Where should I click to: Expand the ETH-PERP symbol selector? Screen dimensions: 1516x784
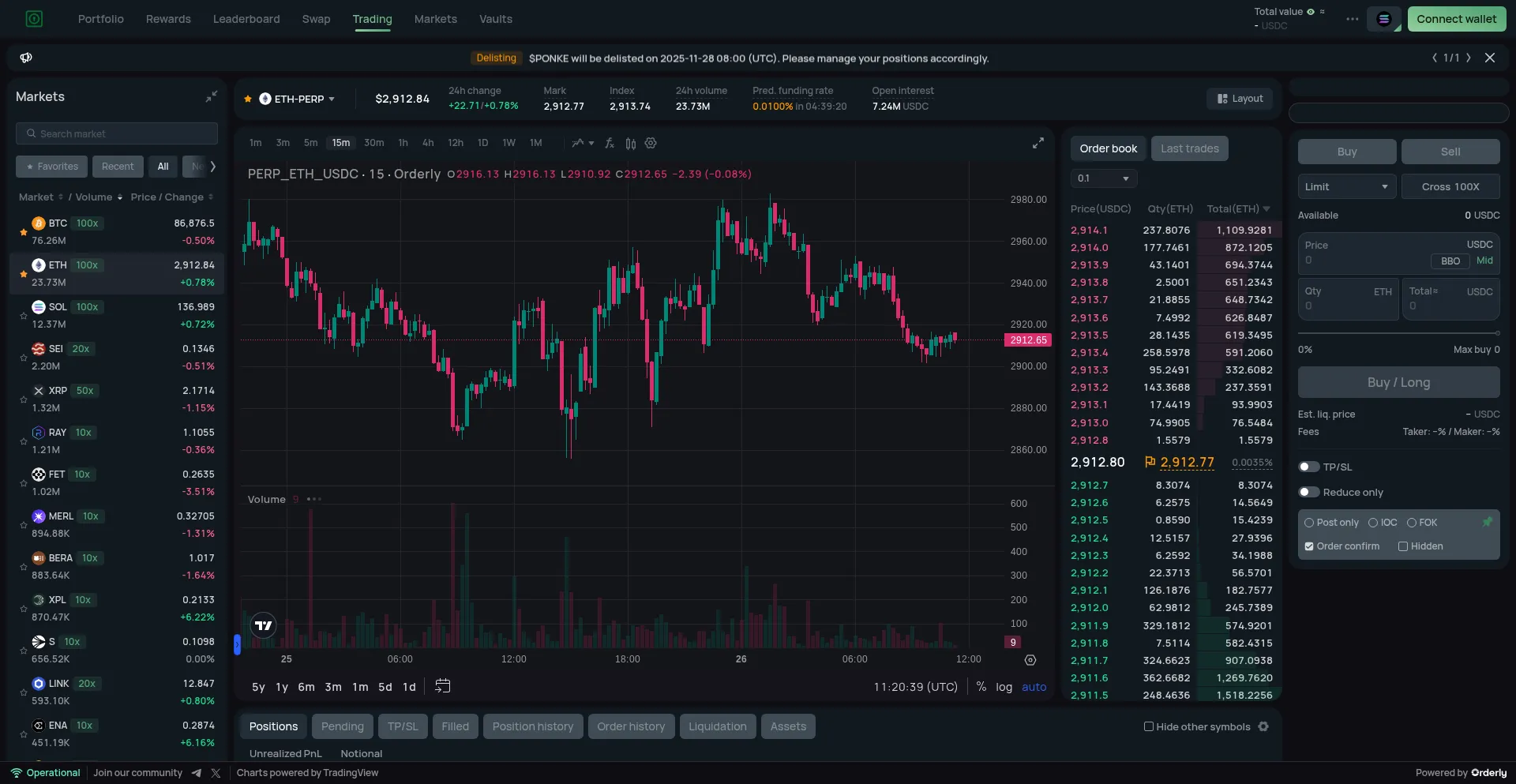(x=298, y=99)
